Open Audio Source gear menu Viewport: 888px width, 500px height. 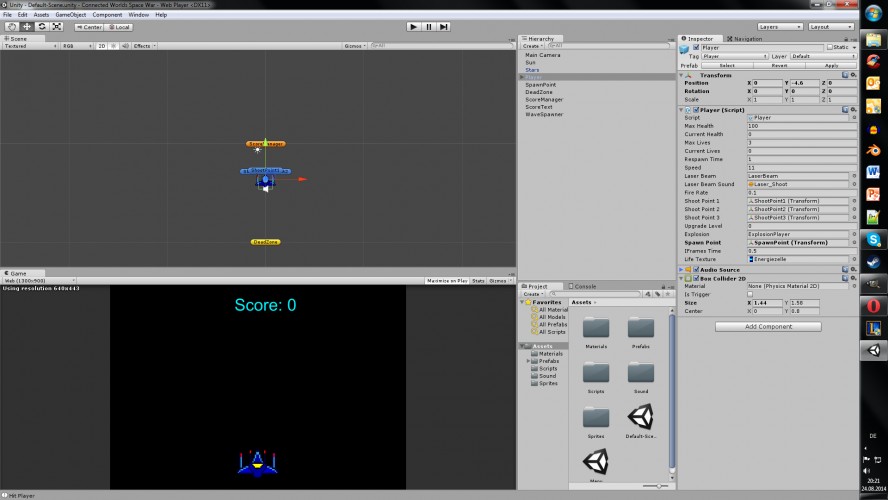853,270
